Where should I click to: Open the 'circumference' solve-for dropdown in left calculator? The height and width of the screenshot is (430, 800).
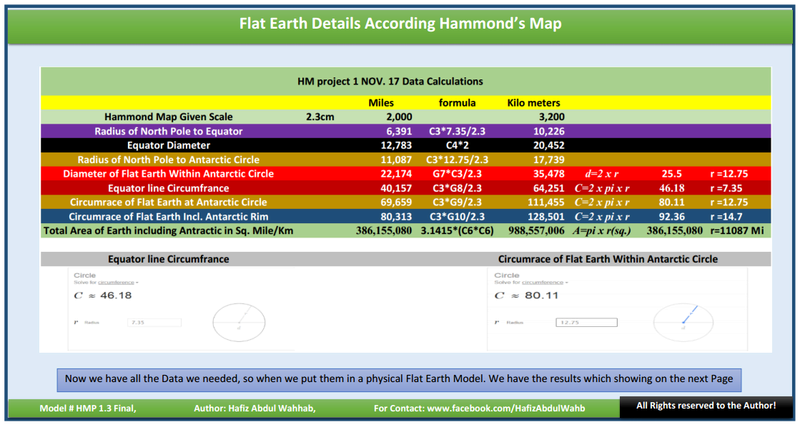point(117,282)
